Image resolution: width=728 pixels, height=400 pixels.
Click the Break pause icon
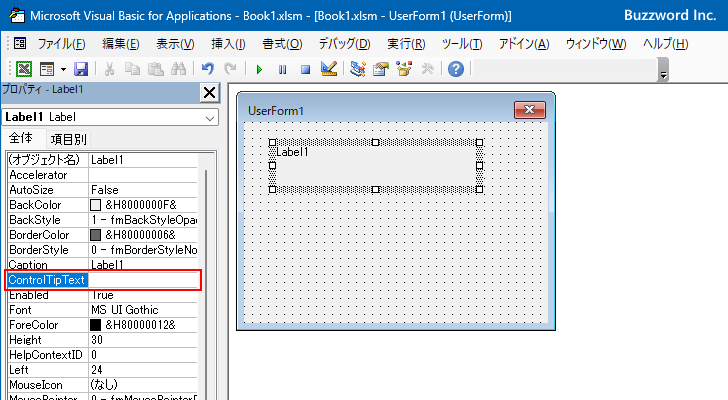pos(282,70)
